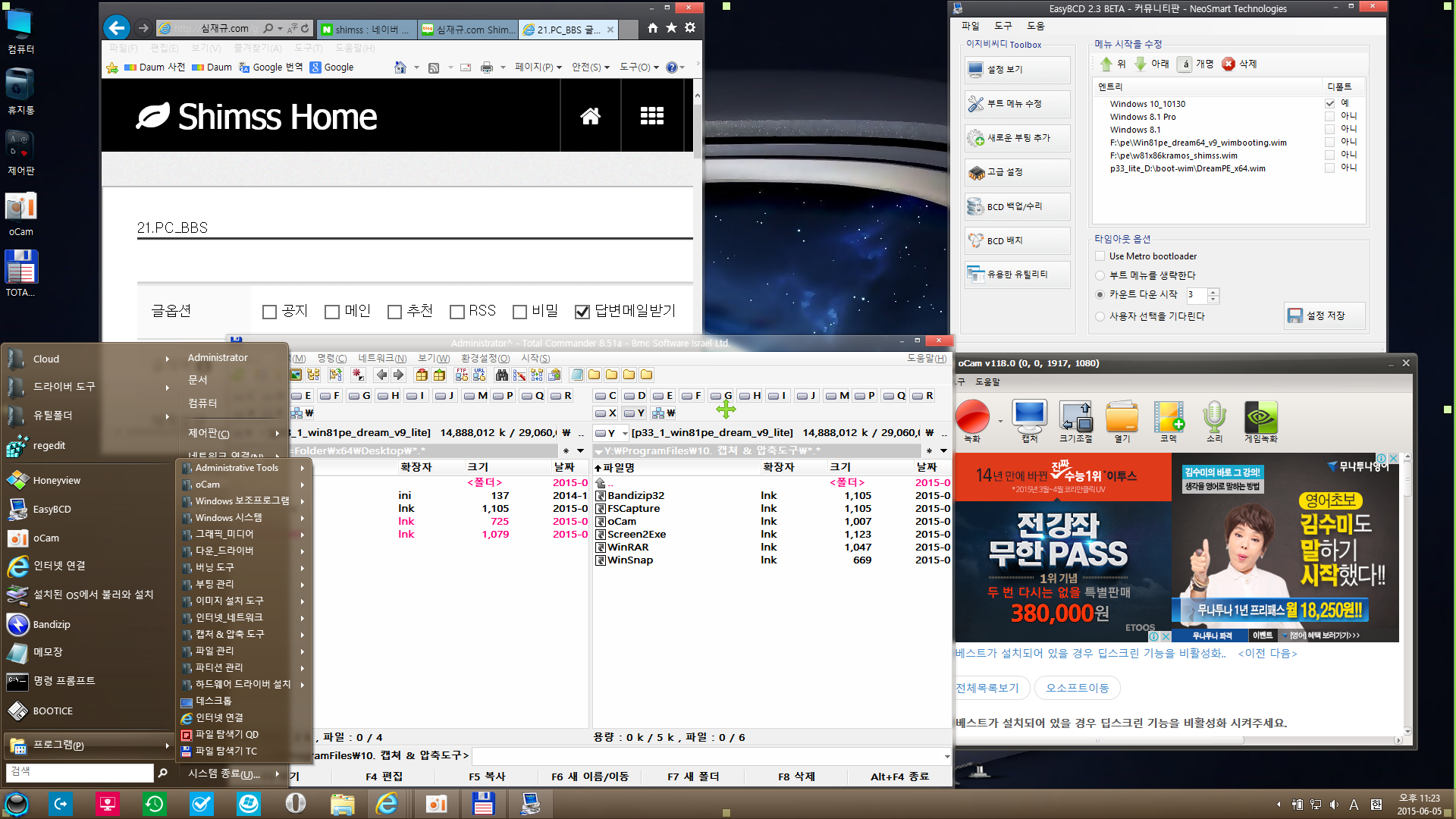Check the RSS checkbox

457,312
